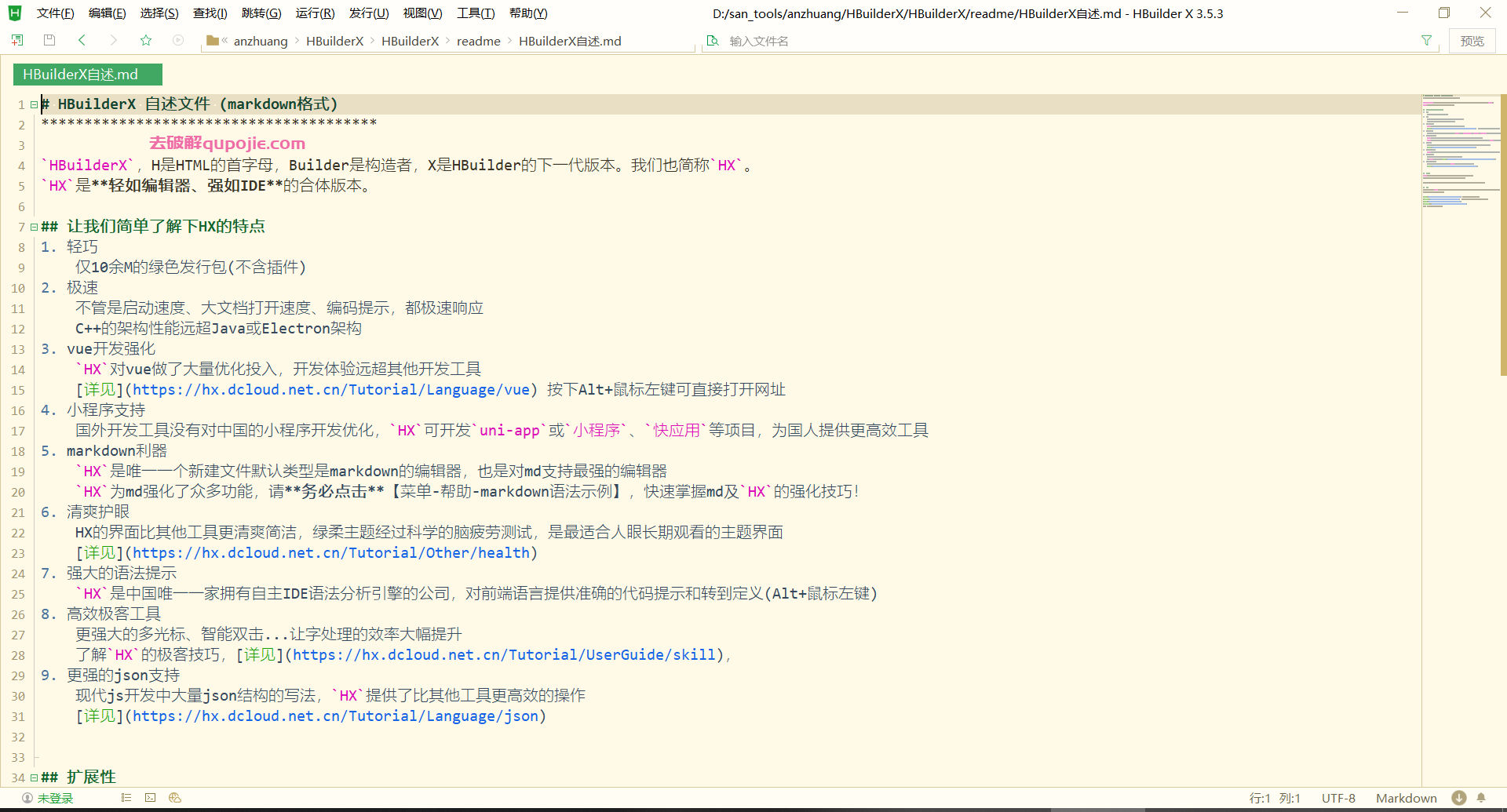Screen dimensions: 1507x812
Task: Open the terminal icon in status bar
Action: (151, 798)
